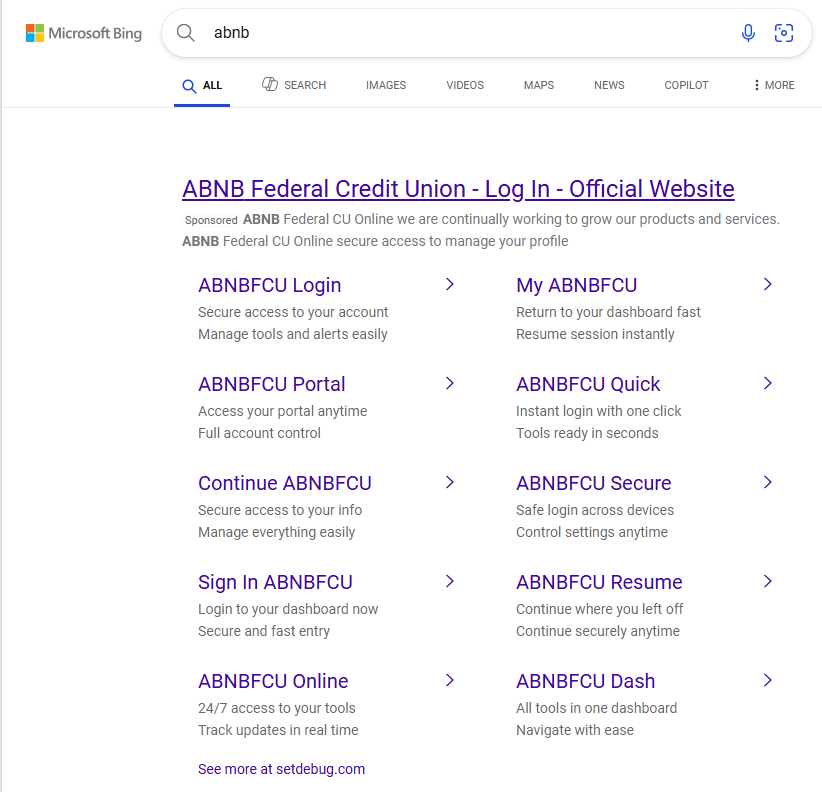The width and height of the screenshot is (822, 792).
Task: Open visual search camera icon
Action: click(x=784, y=33)
